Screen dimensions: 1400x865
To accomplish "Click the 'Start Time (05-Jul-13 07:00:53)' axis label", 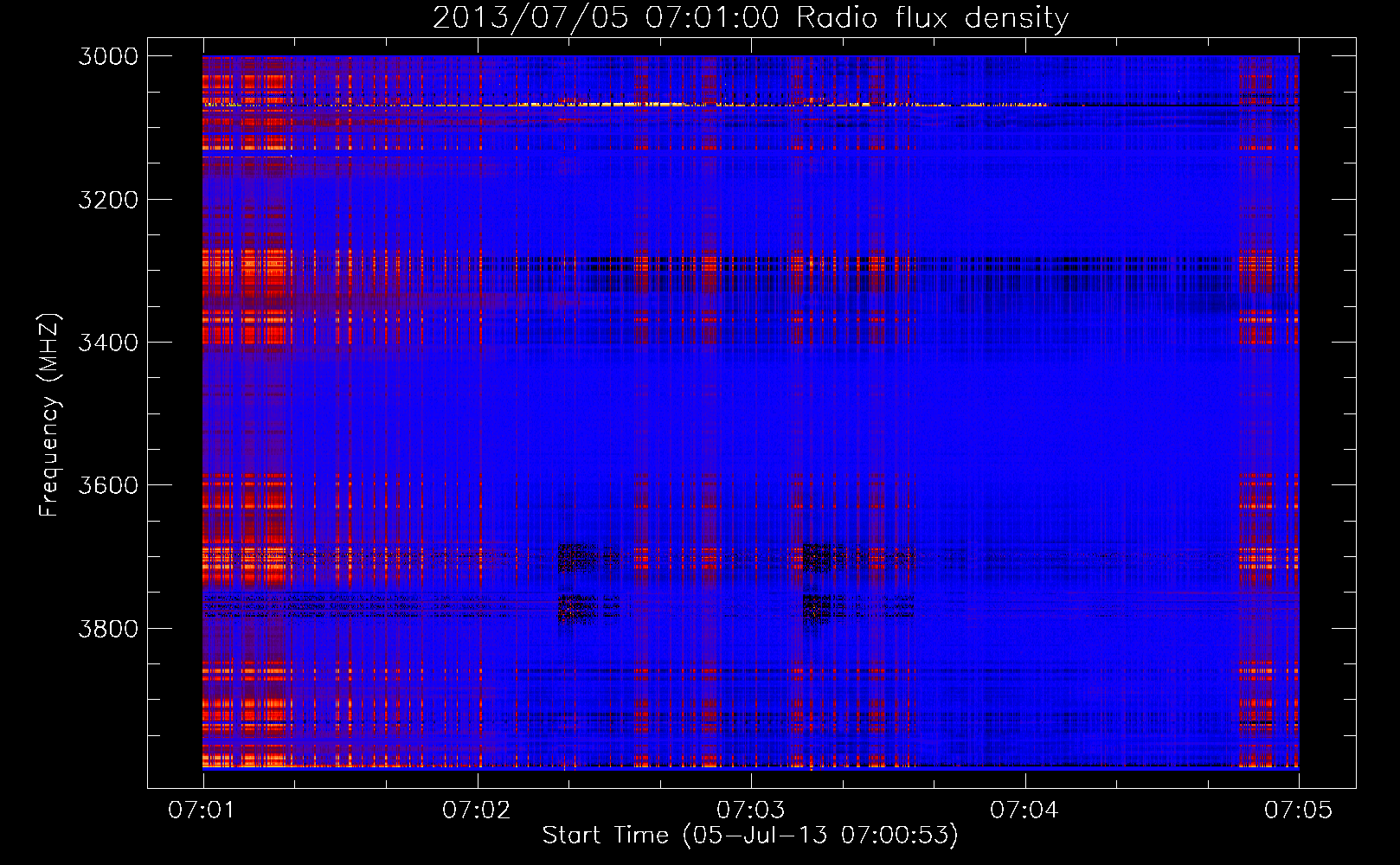I will (750, 836).
